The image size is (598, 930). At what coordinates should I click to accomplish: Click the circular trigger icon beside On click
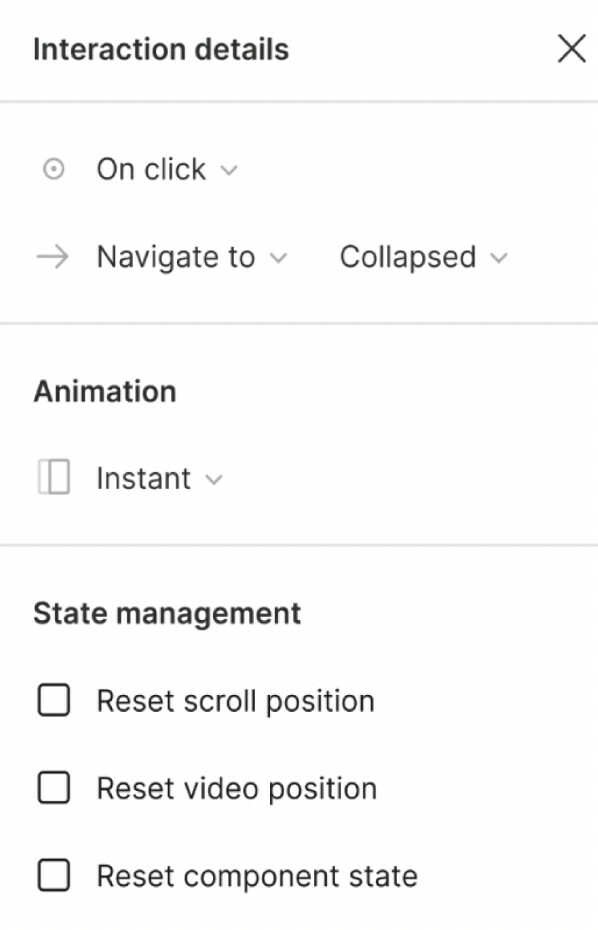click(53, 170)
